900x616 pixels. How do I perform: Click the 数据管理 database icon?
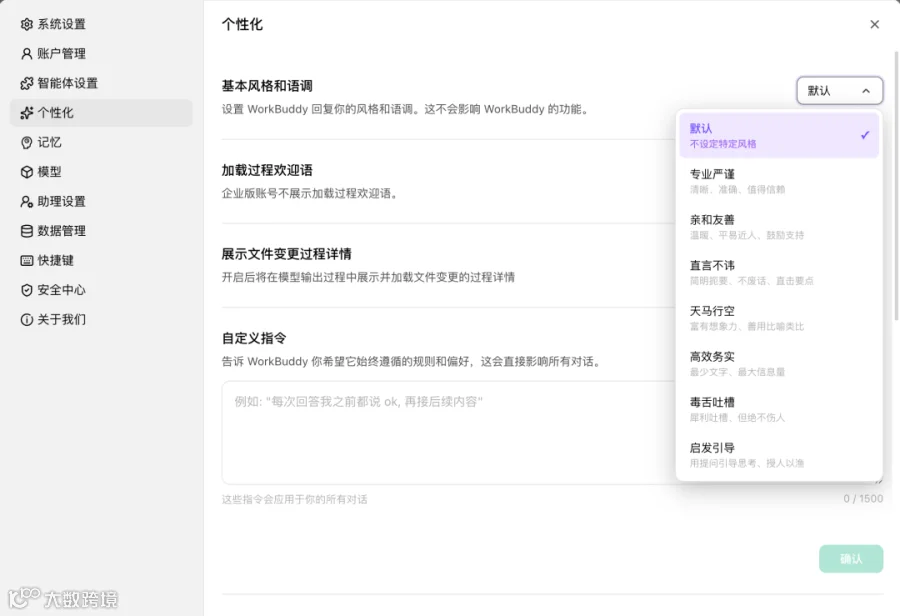click(26, 231)
